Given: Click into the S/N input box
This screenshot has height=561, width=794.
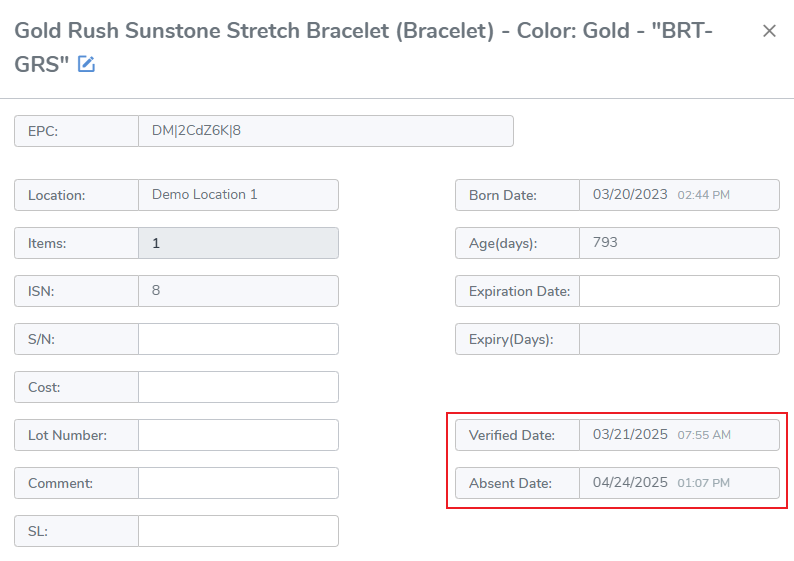Looking at the screenshot, I should click(238, 339).
